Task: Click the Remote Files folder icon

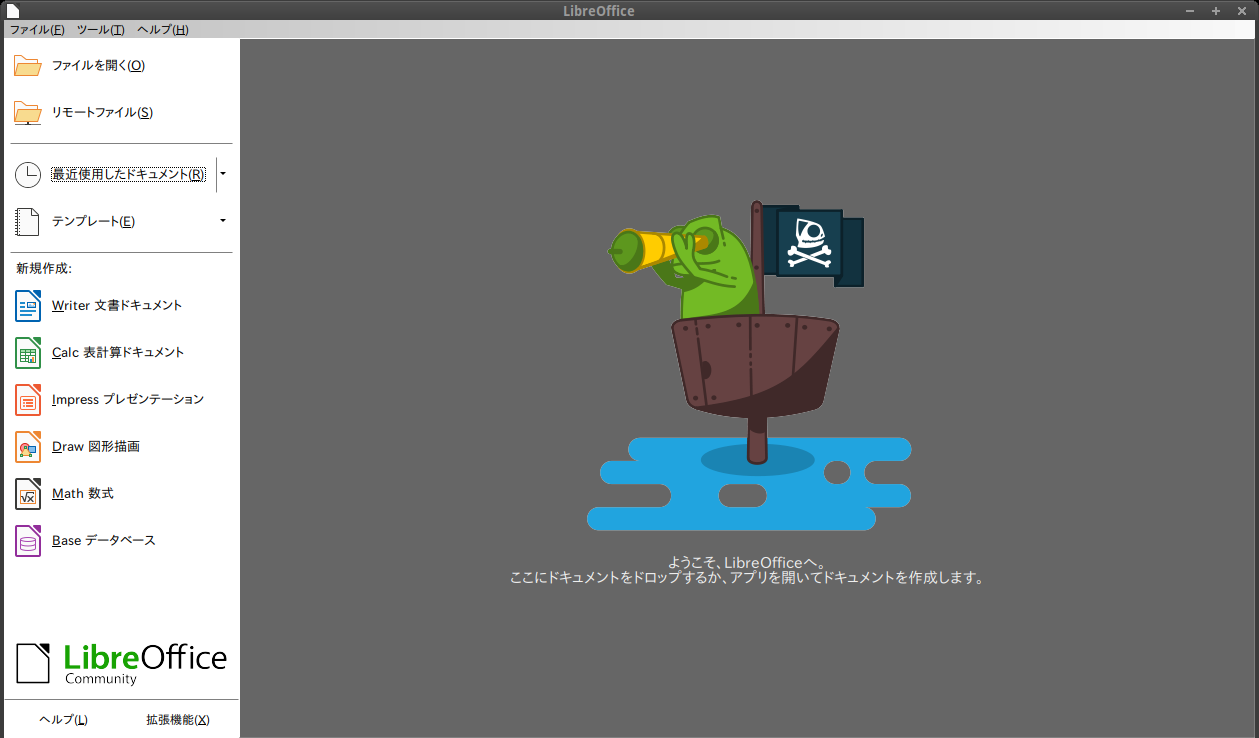Action: pos(28,113)
